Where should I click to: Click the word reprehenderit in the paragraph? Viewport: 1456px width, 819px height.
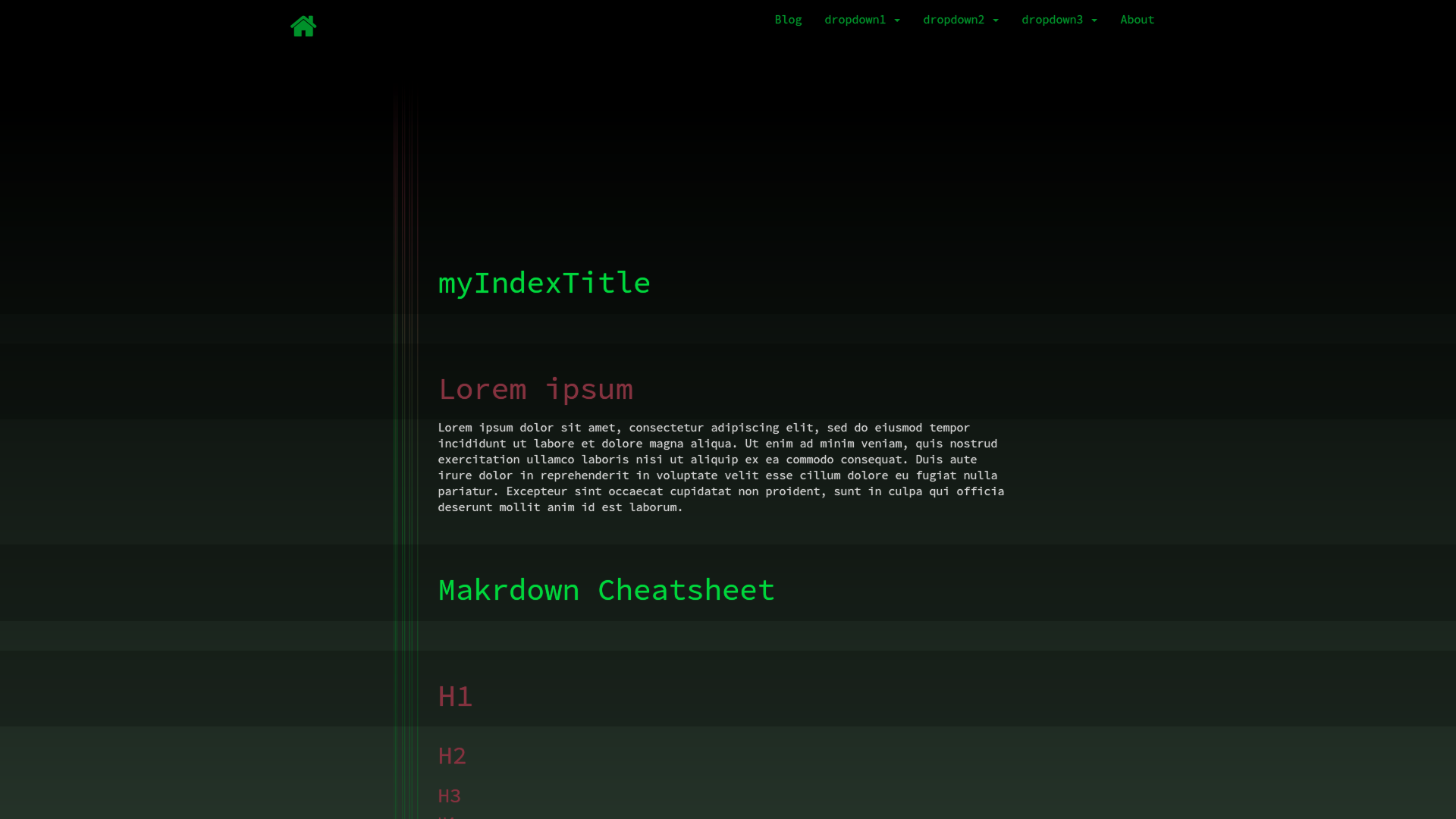click(584, 475)
